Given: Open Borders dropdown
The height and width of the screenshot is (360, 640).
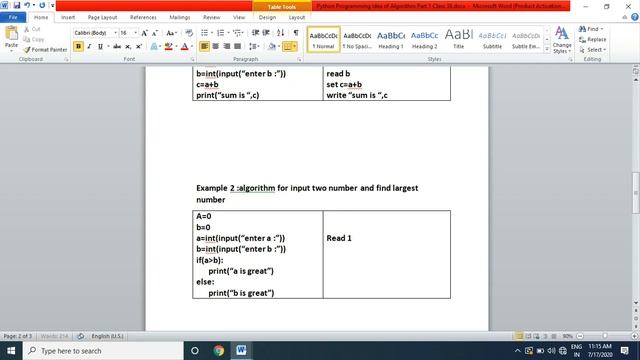Looking at the screenshot, I should [294, 47].
